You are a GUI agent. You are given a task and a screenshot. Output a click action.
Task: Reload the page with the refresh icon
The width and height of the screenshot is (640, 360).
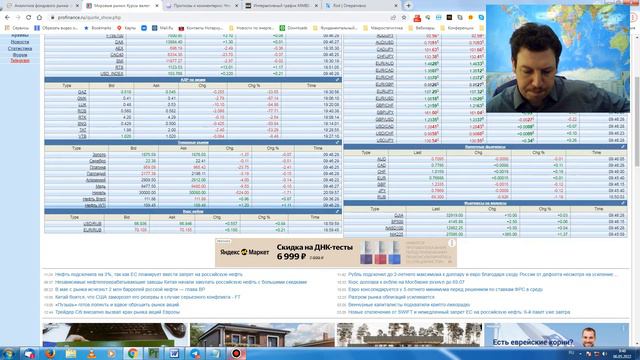[x=29, y=18]
